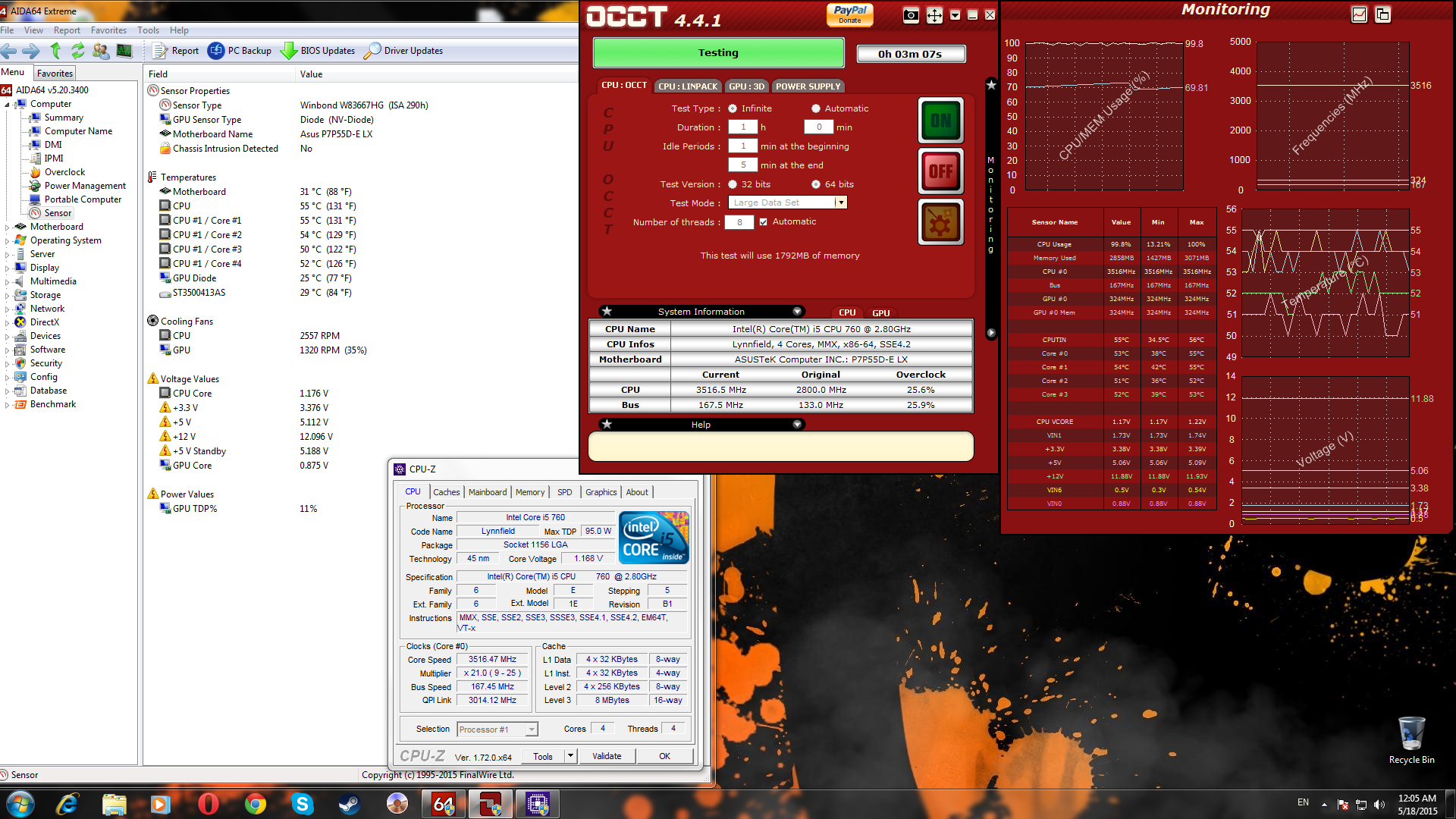Viewport: 1456px width, 819px height.
Task: Click the green ON start button
Action: (x=940, y=121)
